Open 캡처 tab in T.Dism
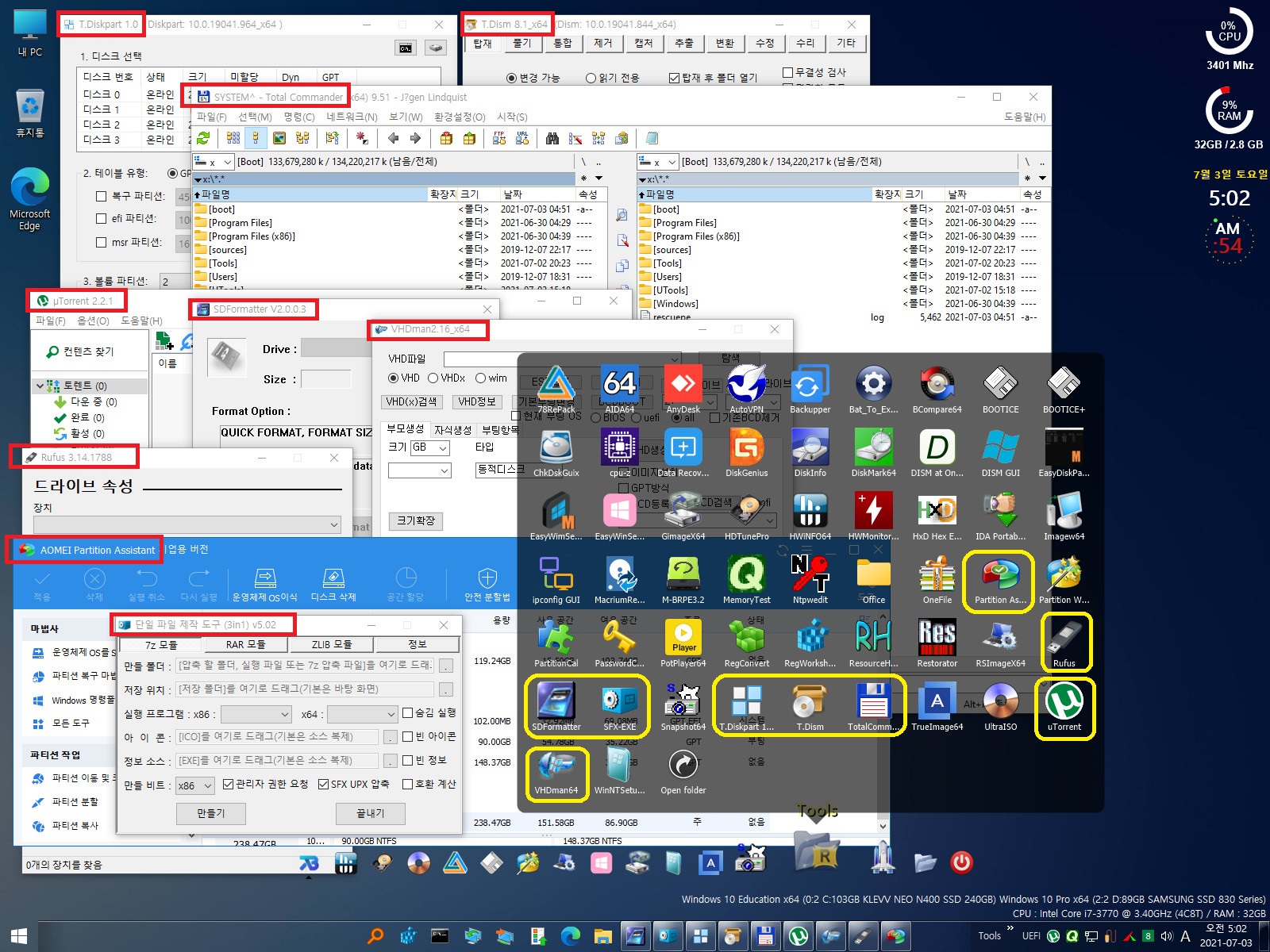 click(644, 43)
